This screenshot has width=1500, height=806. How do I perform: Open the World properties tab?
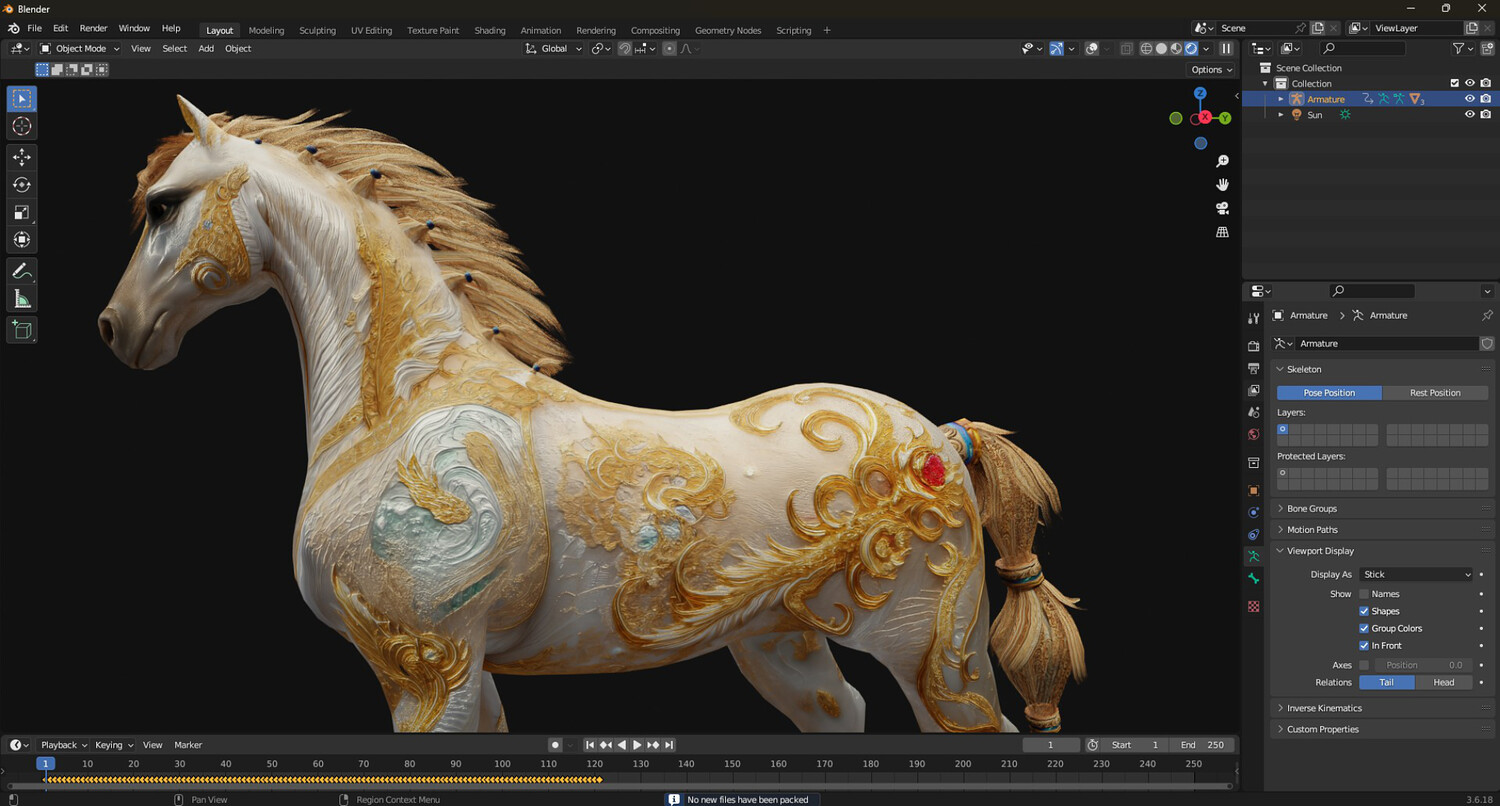click(1254, 434)
